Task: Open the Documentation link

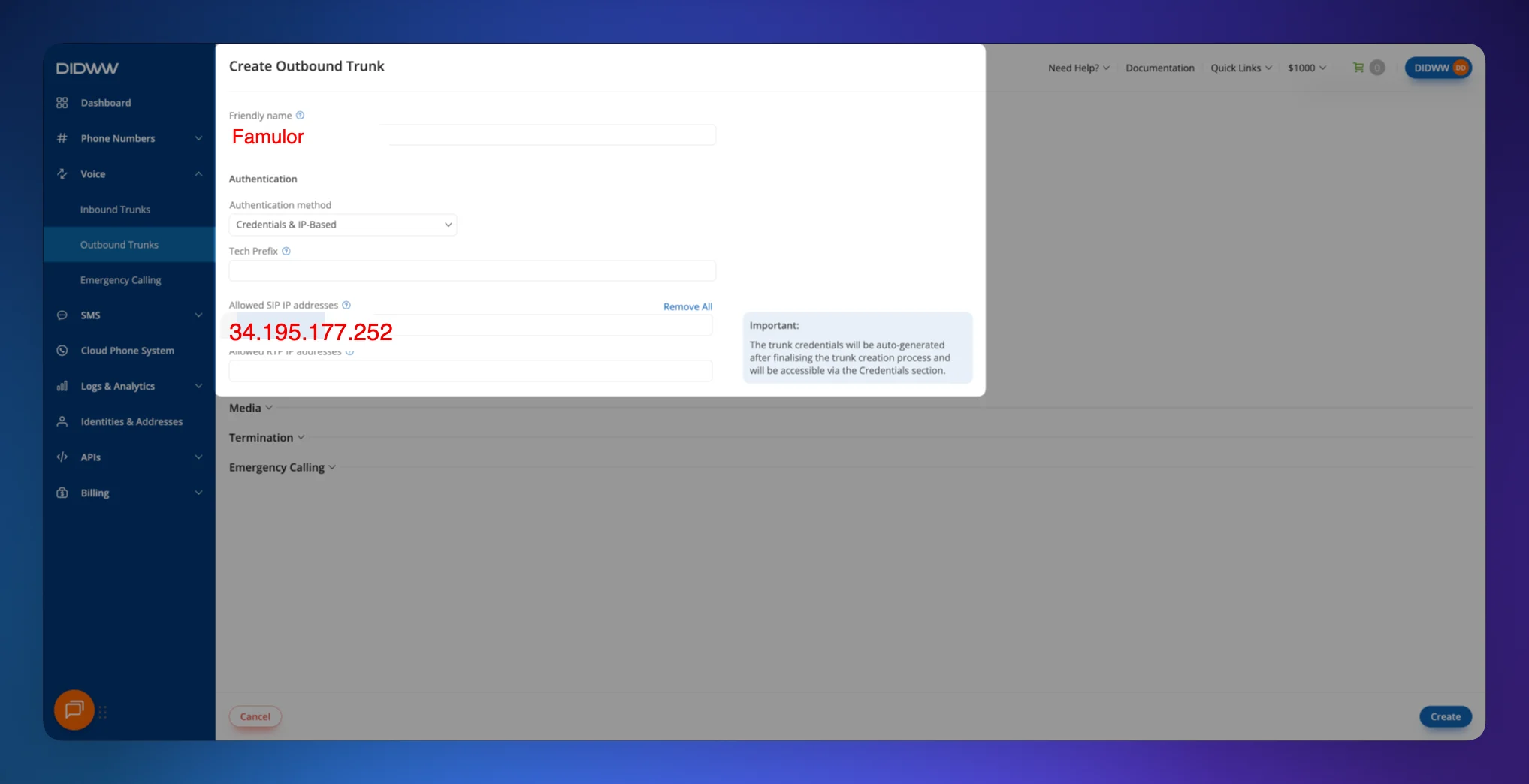Action: 1159,68
